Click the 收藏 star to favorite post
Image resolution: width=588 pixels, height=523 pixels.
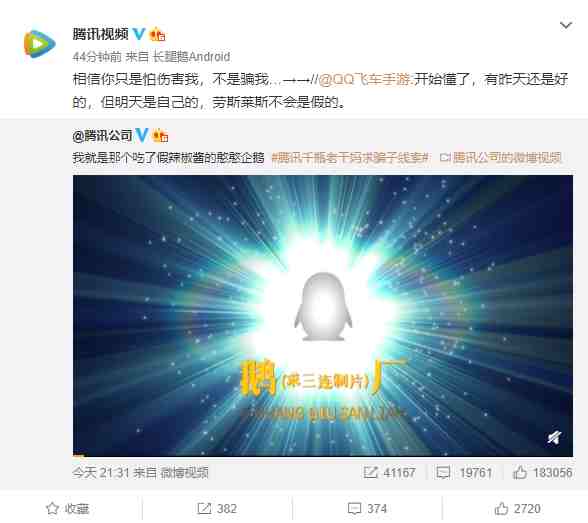tap(68, 508)
